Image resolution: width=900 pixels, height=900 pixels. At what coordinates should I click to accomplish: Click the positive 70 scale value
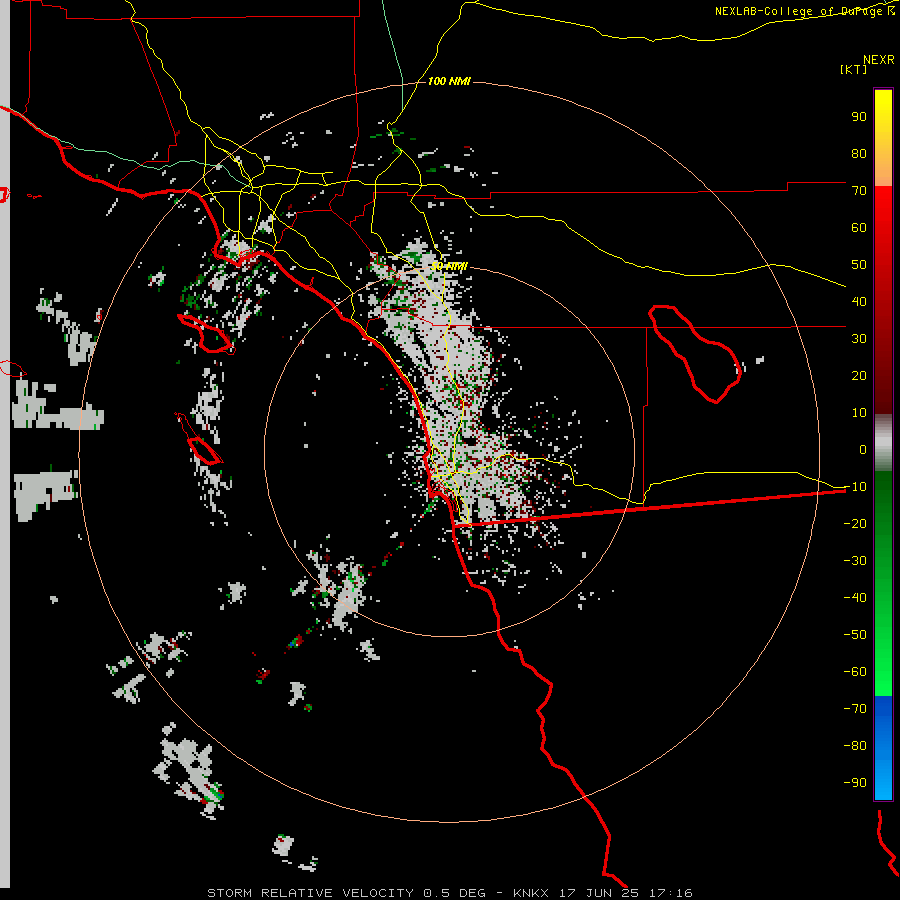click(859, 191)
